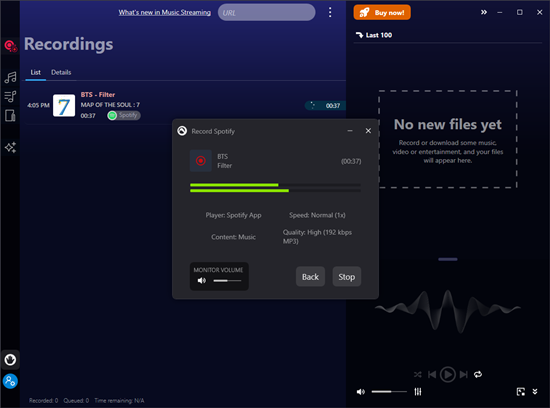Image resolution: width=550 pixels, height=408 pixels.
Task: Click the round logo icon above account
Action: pos(10,360)
